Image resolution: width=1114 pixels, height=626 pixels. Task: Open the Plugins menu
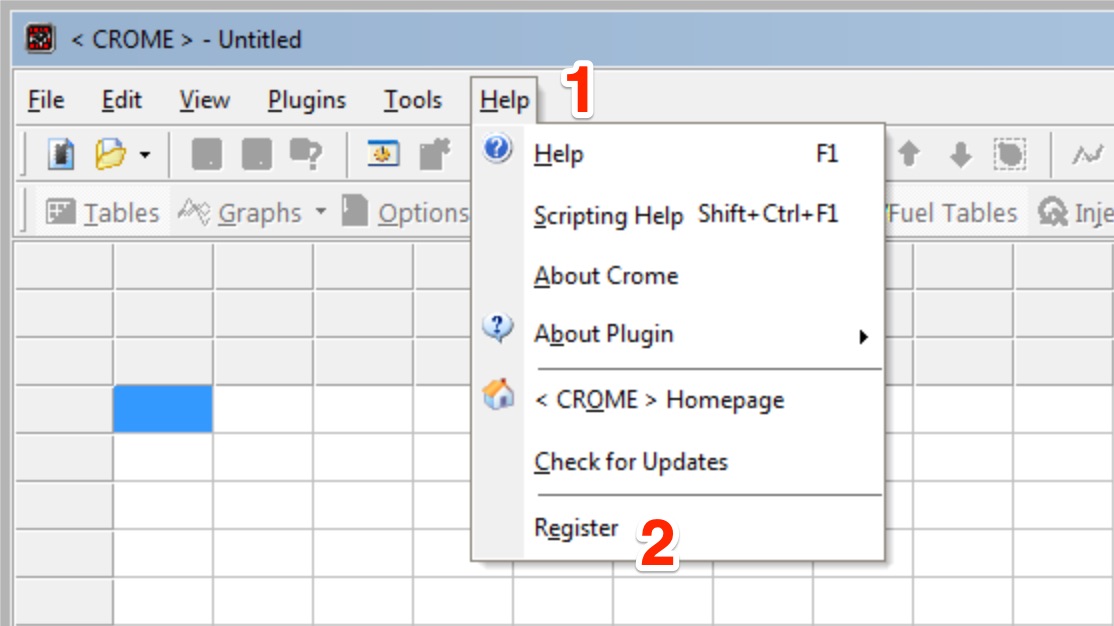pos(305,100)
